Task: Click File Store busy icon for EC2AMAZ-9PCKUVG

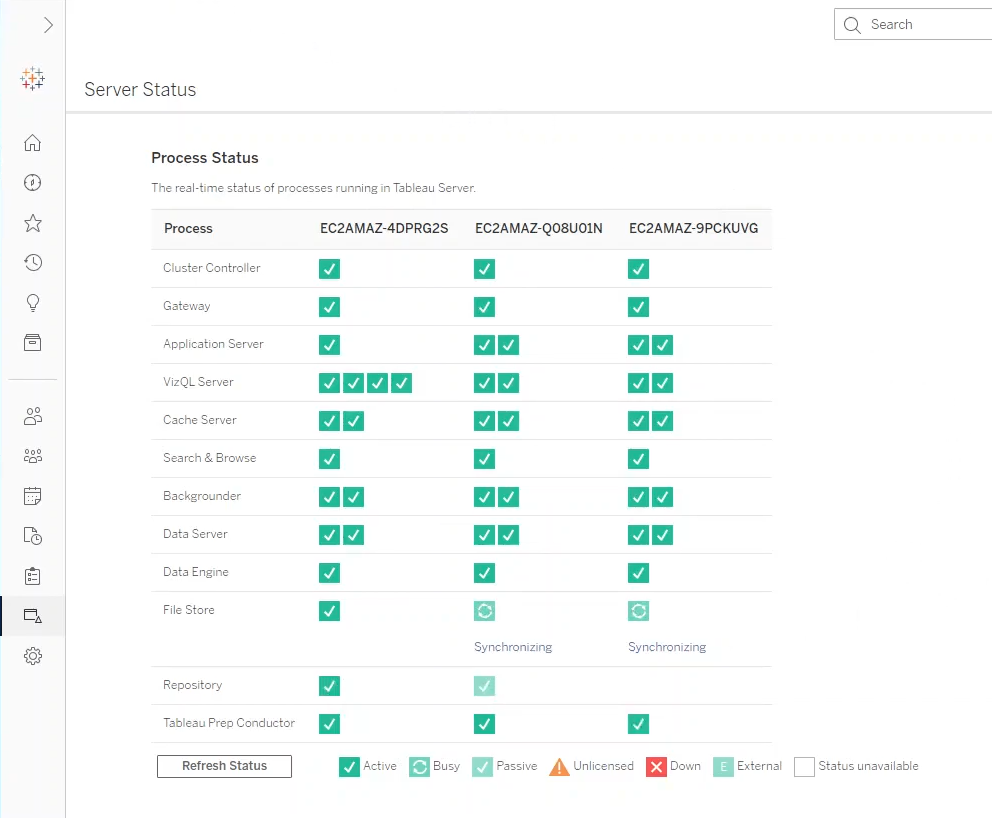Action: [638, 610]
